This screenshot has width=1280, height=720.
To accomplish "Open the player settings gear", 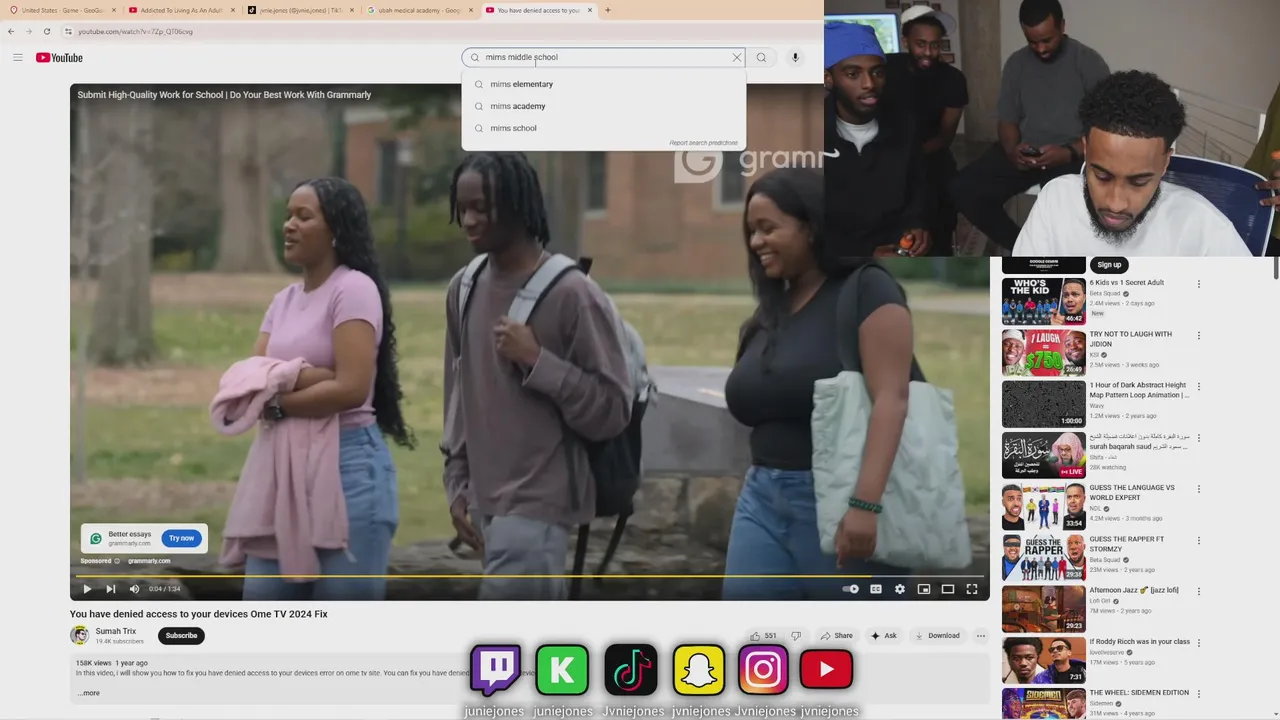I will [900, 589].
